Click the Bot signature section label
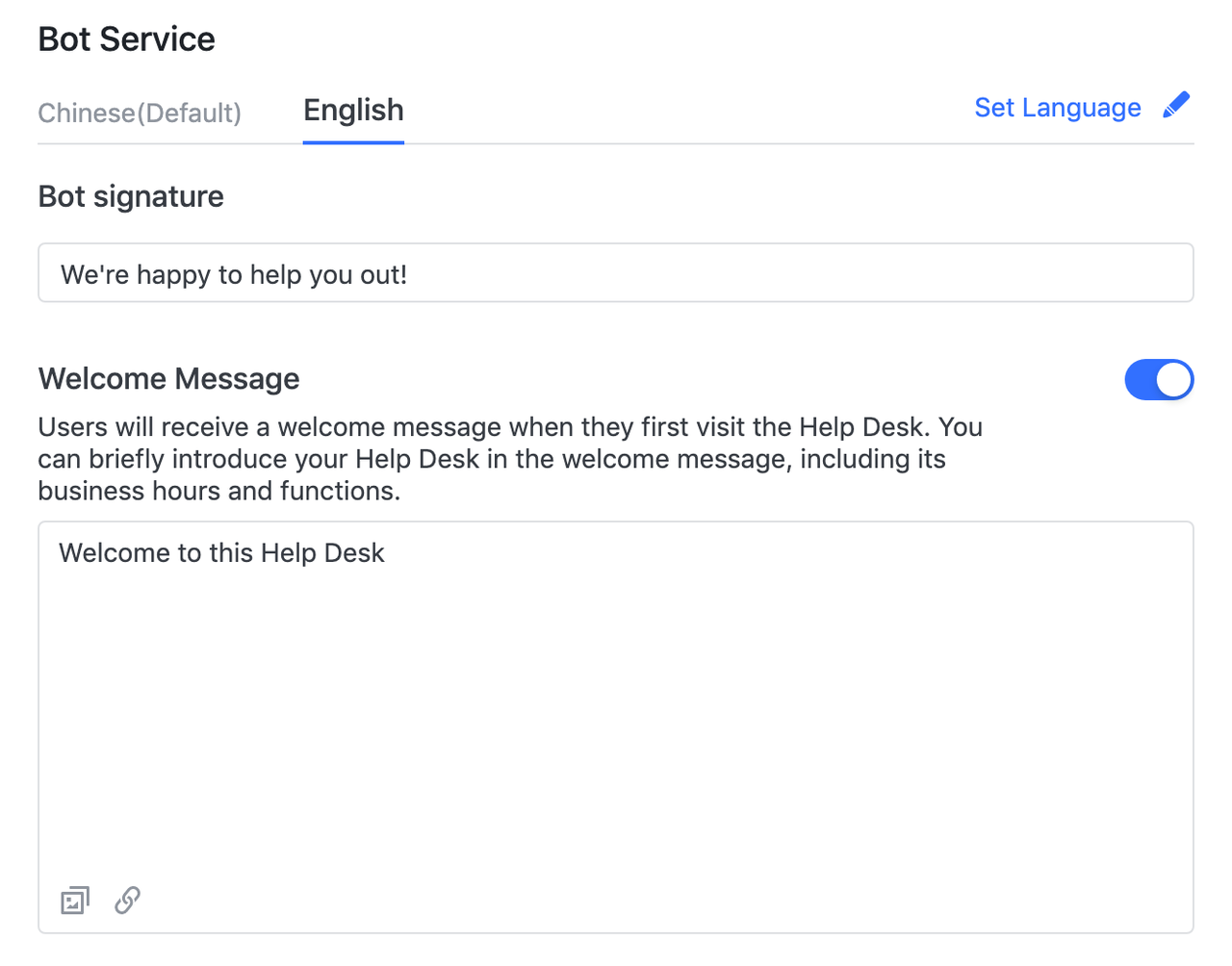This screenshot has width=1232, height=966. click(131, 196)
